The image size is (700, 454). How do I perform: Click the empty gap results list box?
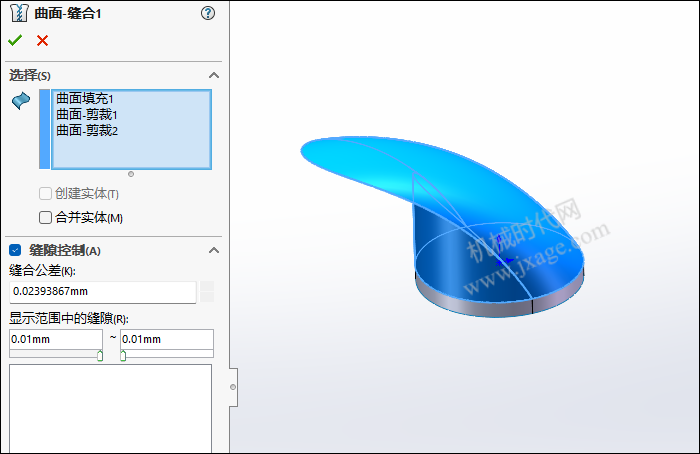tap(110, 408)
